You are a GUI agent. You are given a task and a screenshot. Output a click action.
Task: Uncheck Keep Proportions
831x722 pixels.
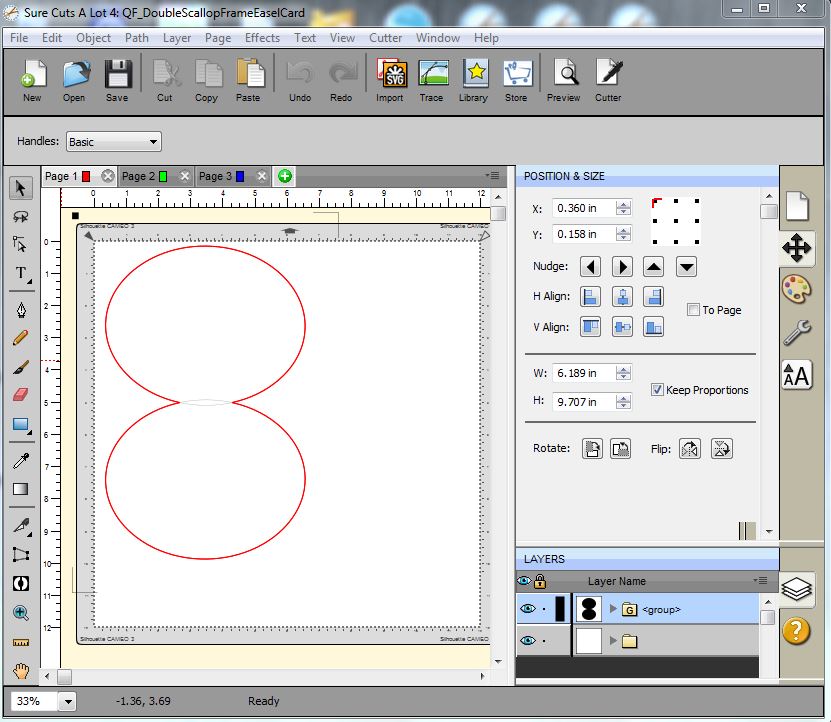tap(657, 390)
